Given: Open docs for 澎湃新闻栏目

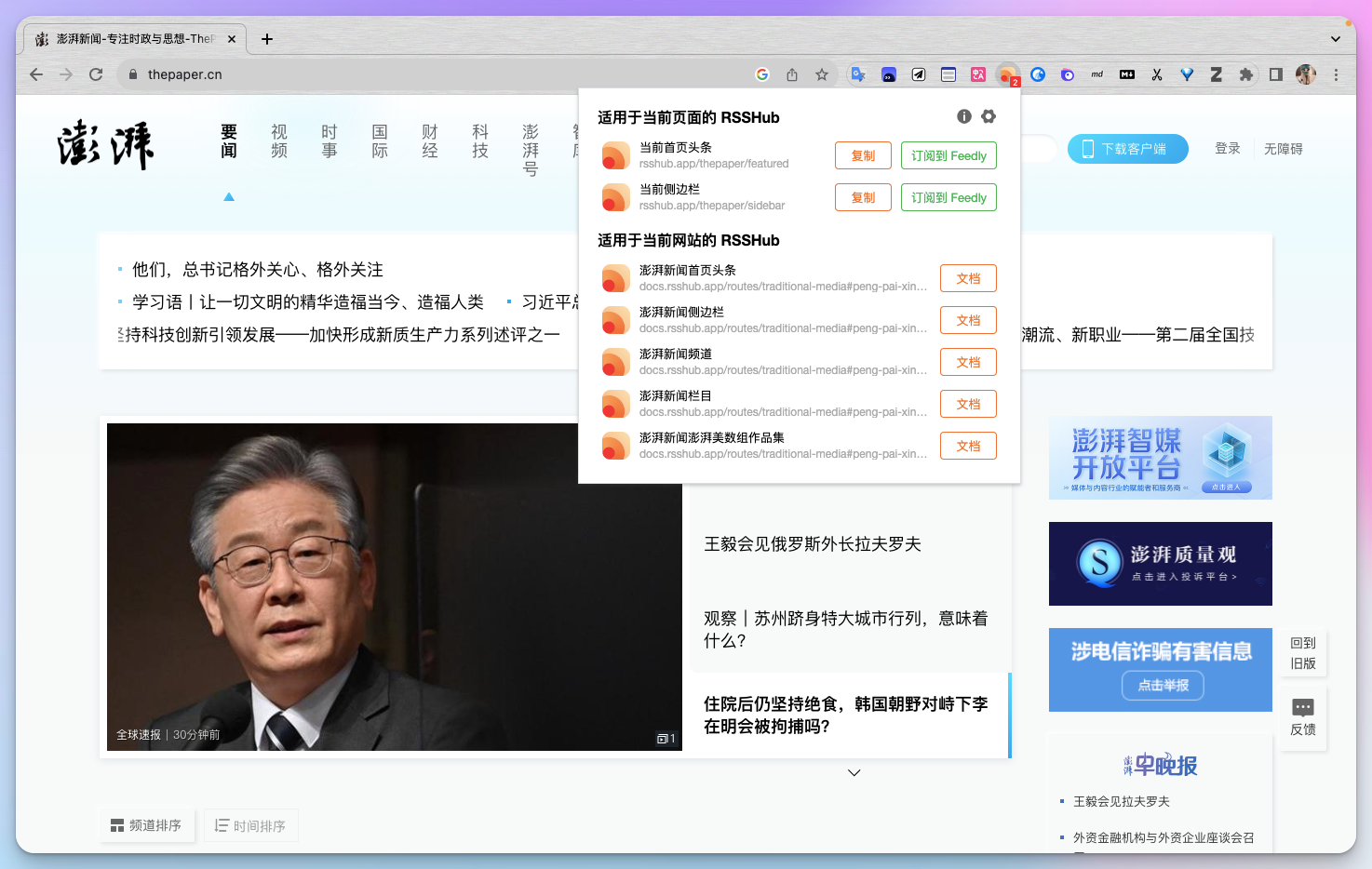Looking at the screenshot, I should (968, 404).
